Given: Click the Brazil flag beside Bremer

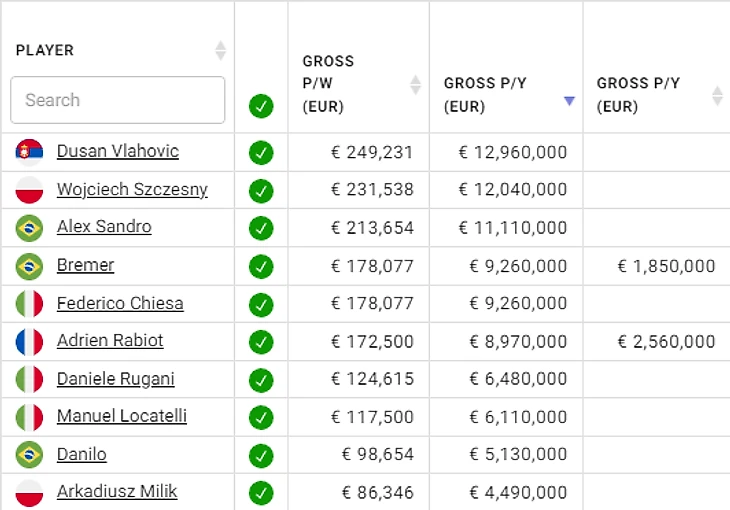Looking at the screenshot, I should tap(29, 266).
